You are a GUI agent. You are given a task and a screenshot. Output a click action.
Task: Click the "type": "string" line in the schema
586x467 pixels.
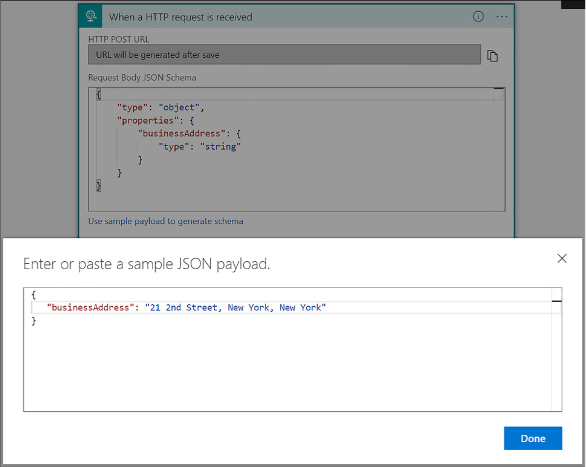(199, 147)
